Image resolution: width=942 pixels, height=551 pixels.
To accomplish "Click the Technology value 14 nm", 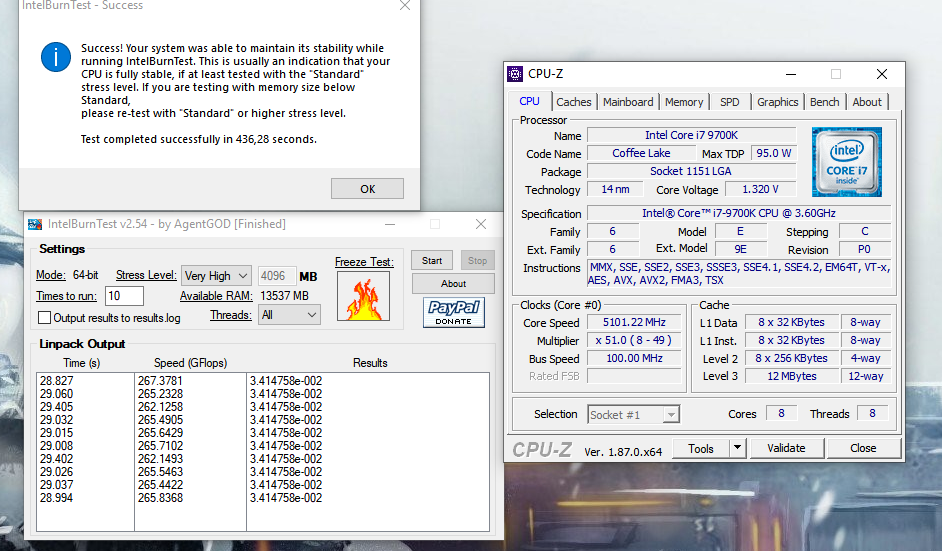I will [615, 189].
